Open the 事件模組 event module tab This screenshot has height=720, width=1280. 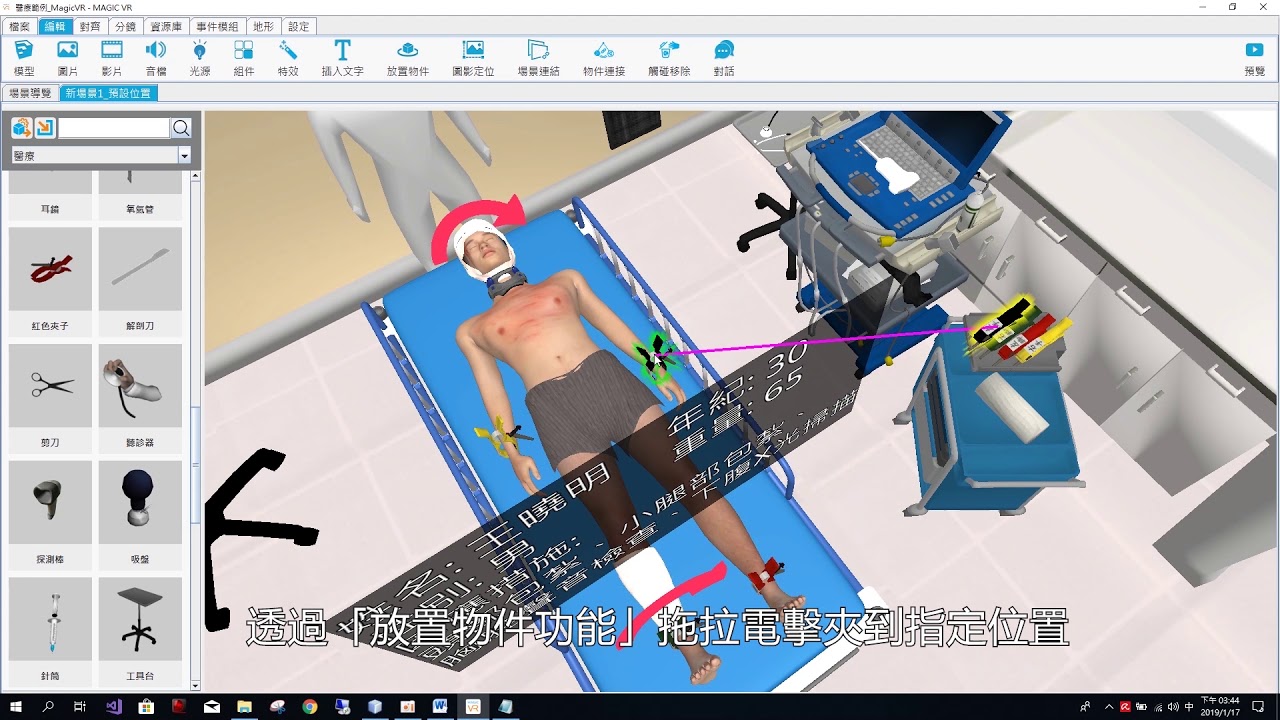pyautogui.click(x=217, y=26)
